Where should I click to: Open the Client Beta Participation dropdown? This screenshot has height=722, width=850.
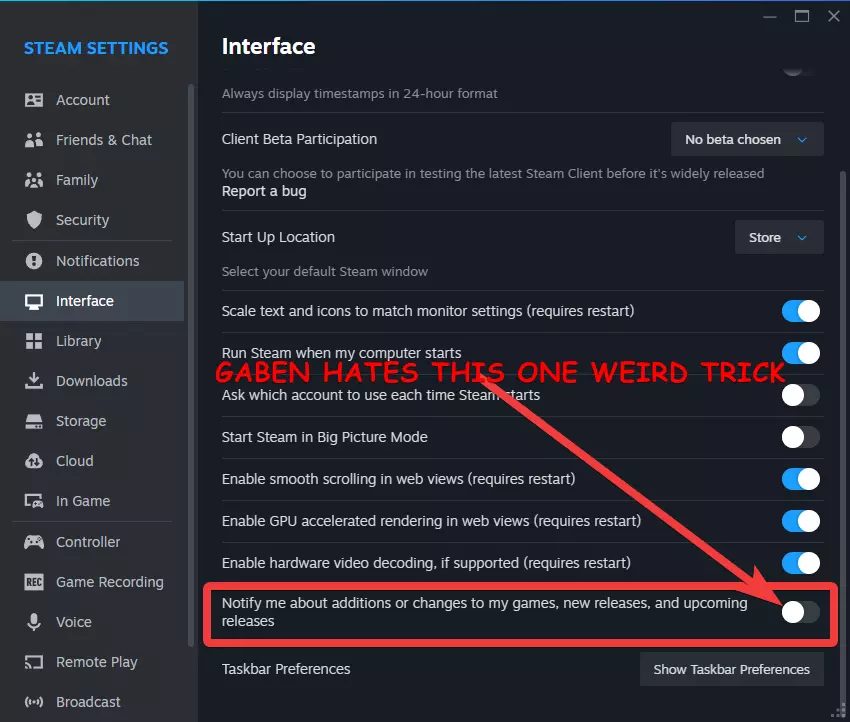(x=747, y=139)
